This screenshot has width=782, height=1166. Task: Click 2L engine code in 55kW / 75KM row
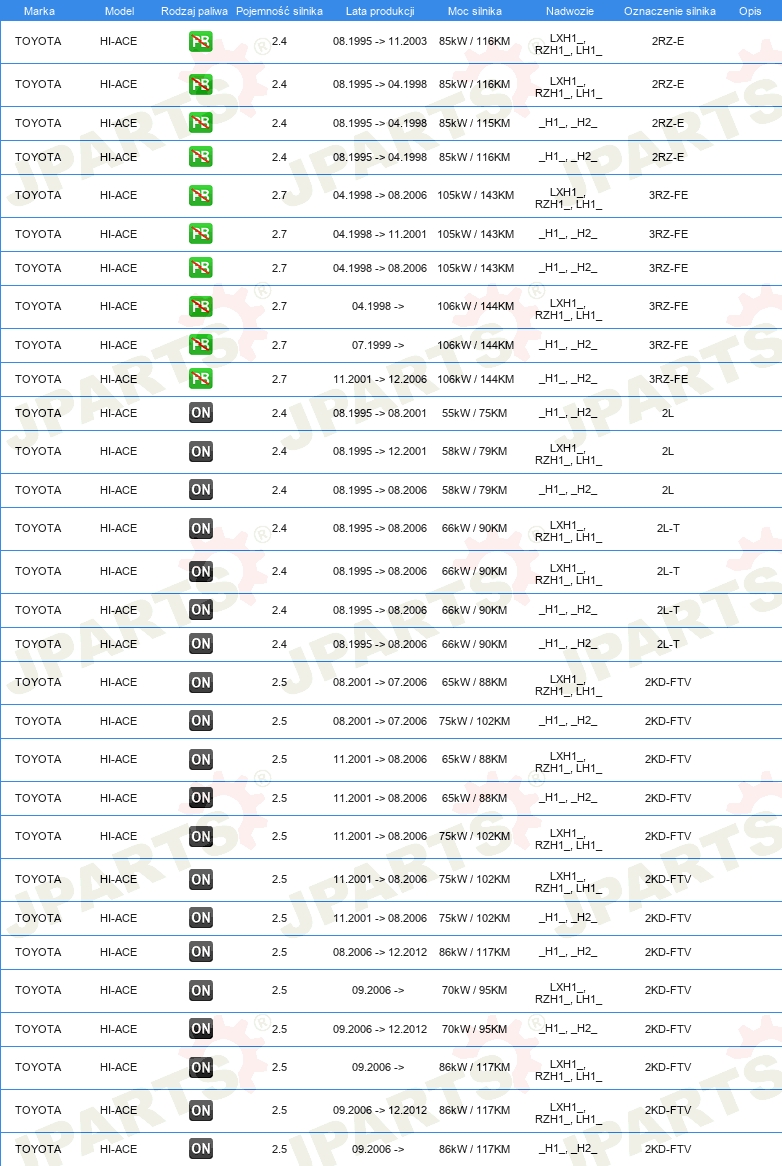668,413
